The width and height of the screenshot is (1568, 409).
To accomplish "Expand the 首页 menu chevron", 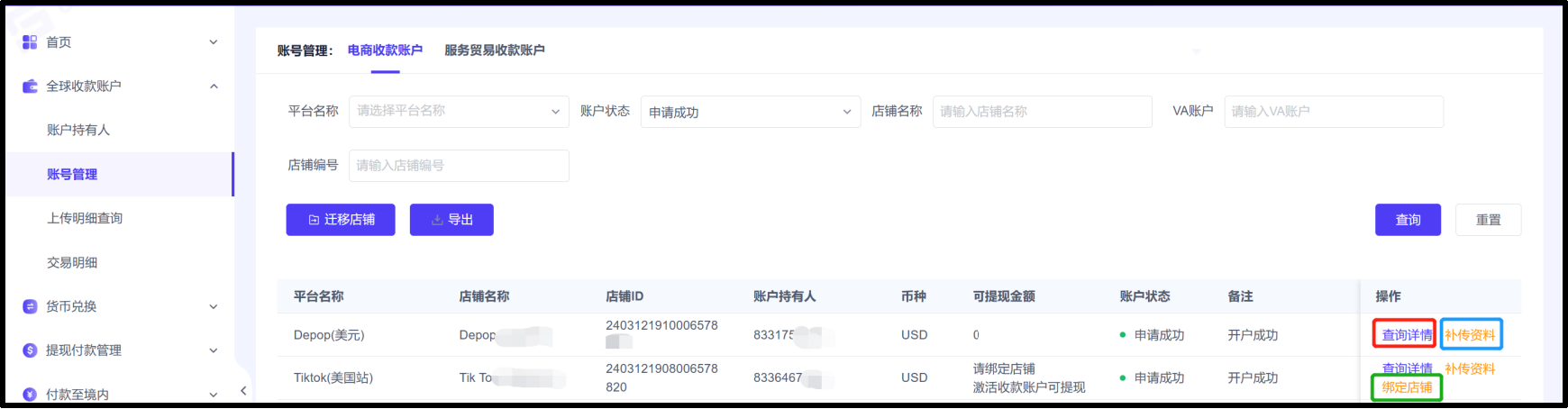I will pyautogui.click(x=214, y=42).
